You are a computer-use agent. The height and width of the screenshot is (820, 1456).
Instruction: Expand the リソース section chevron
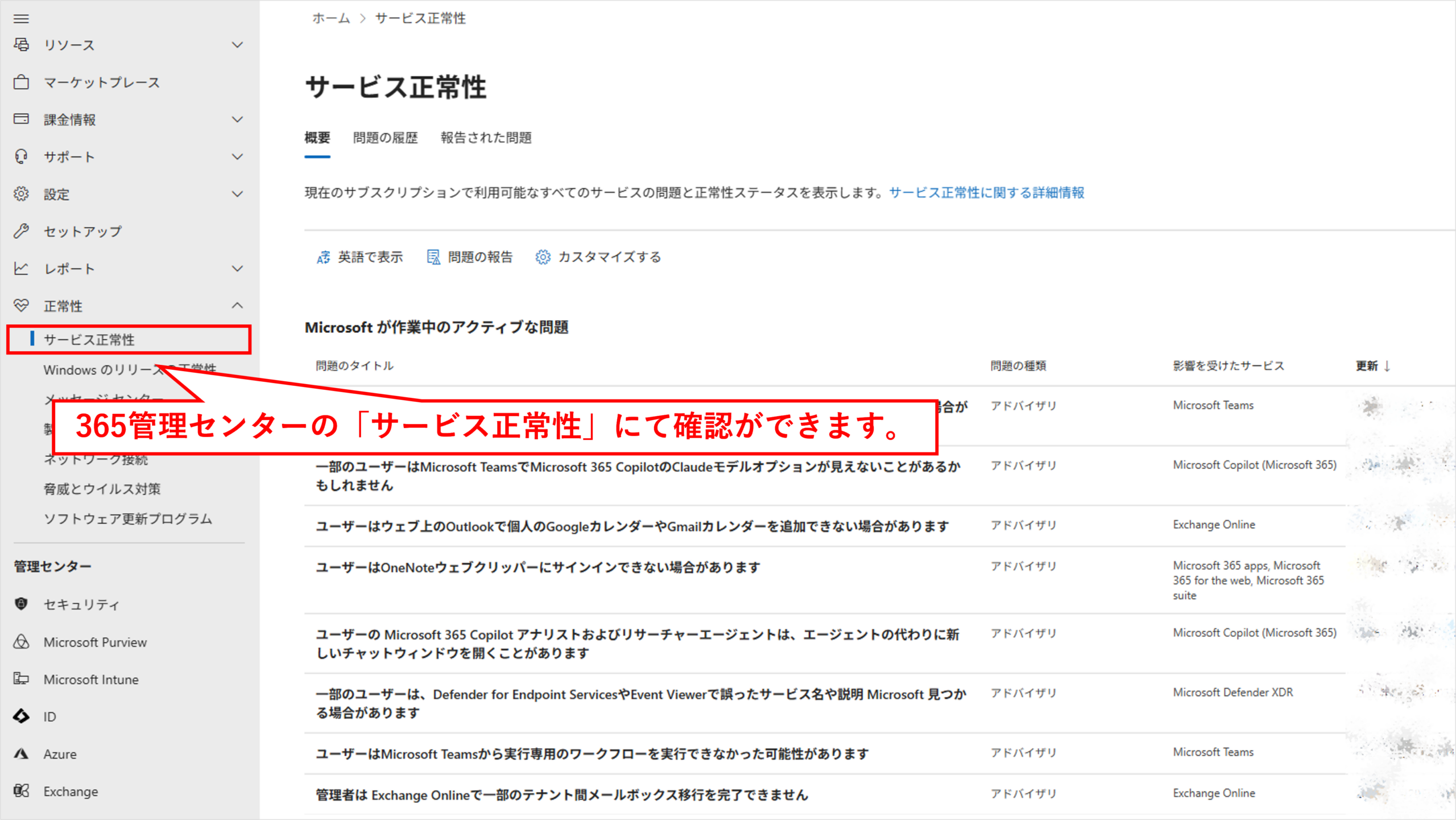click(x=238, y=44)
